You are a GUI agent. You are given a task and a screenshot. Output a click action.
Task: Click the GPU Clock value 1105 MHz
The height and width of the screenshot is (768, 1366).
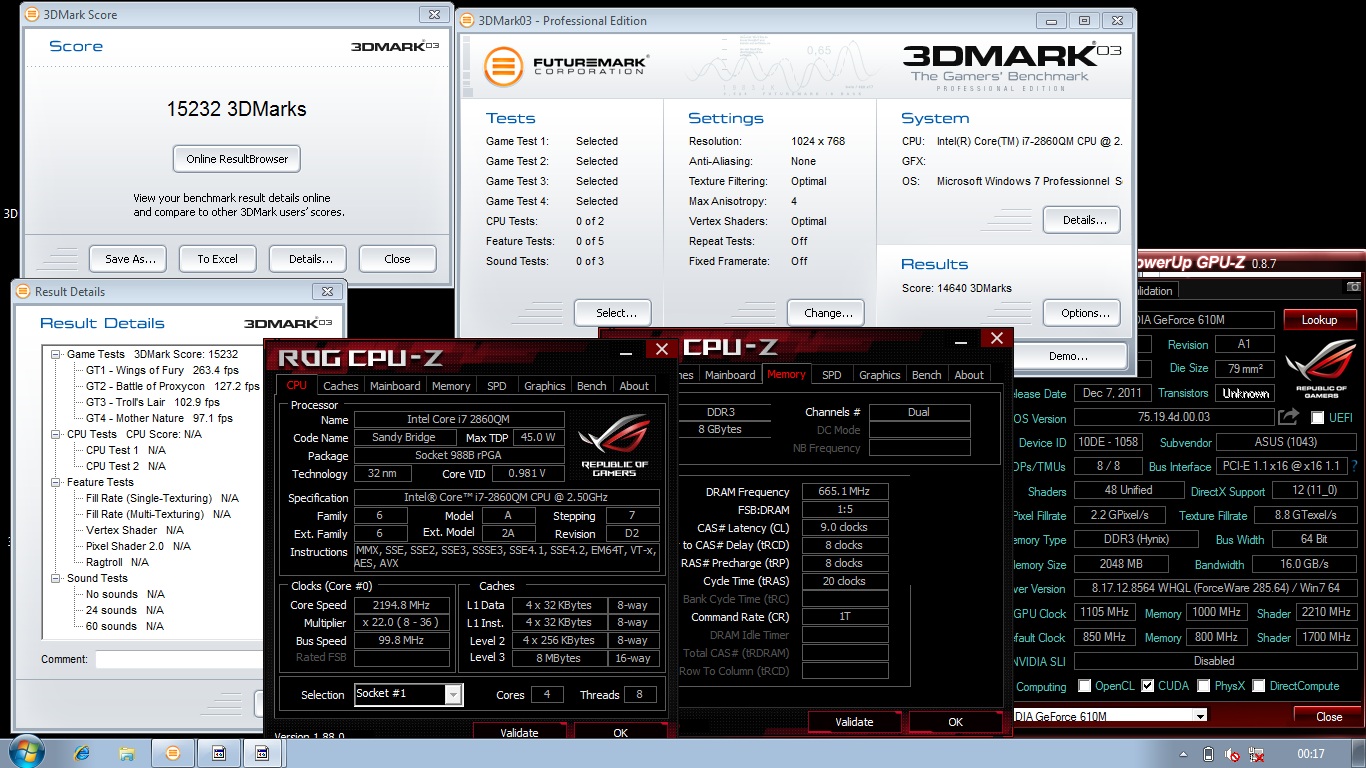coord(1103,612)
